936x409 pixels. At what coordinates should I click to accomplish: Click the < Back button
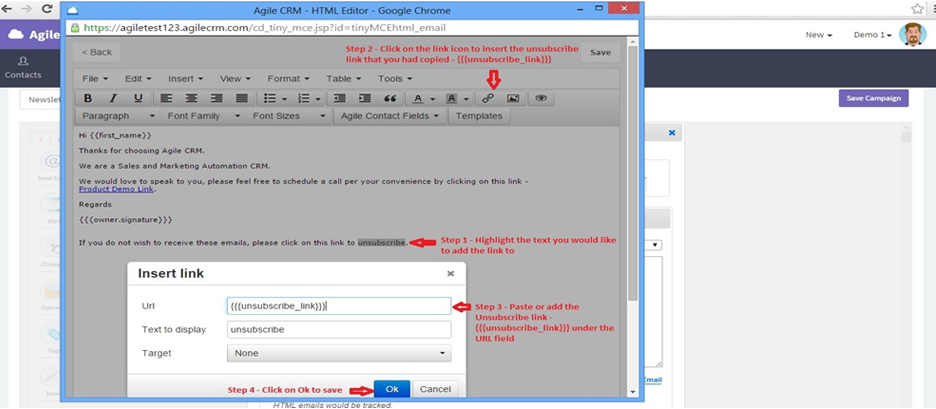(97, 52)
